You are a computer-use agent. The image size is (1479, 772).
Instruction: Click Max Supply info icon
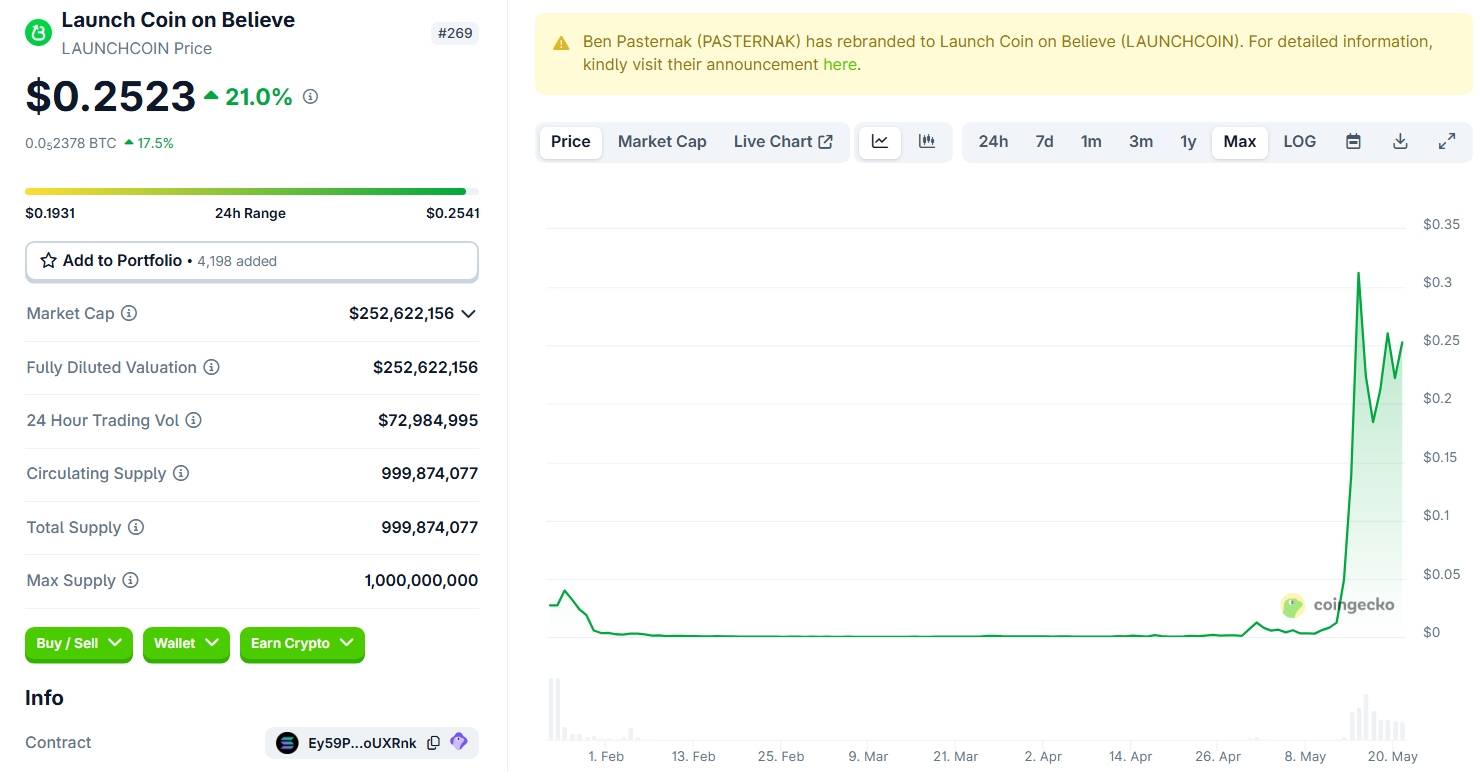click(130, 580)
